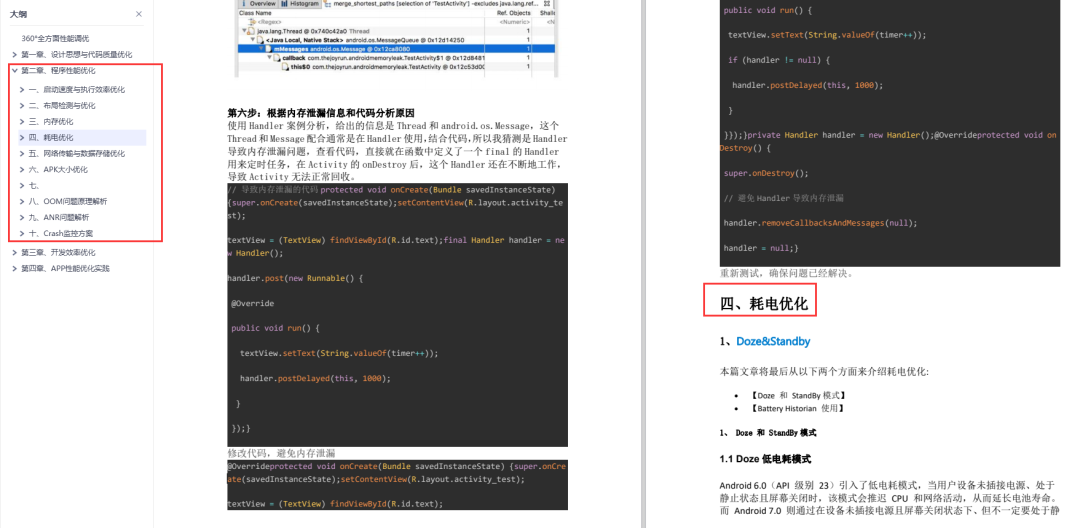1080x528 pixels.
Task: Click bullet 【Battery Historian 使用】
Action: coord(797,408)
